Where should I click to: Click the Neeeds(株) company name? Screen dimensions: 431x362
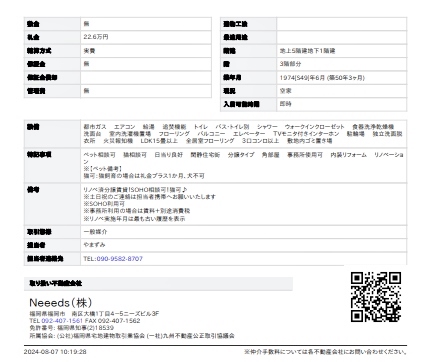(x=61, y=303)
